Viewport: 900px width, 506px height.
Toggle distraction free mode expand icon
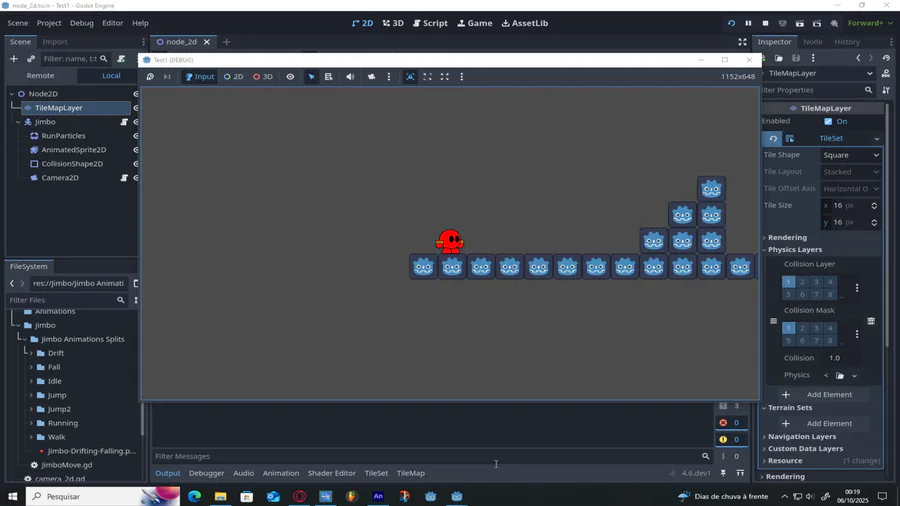tap(742, 42)
